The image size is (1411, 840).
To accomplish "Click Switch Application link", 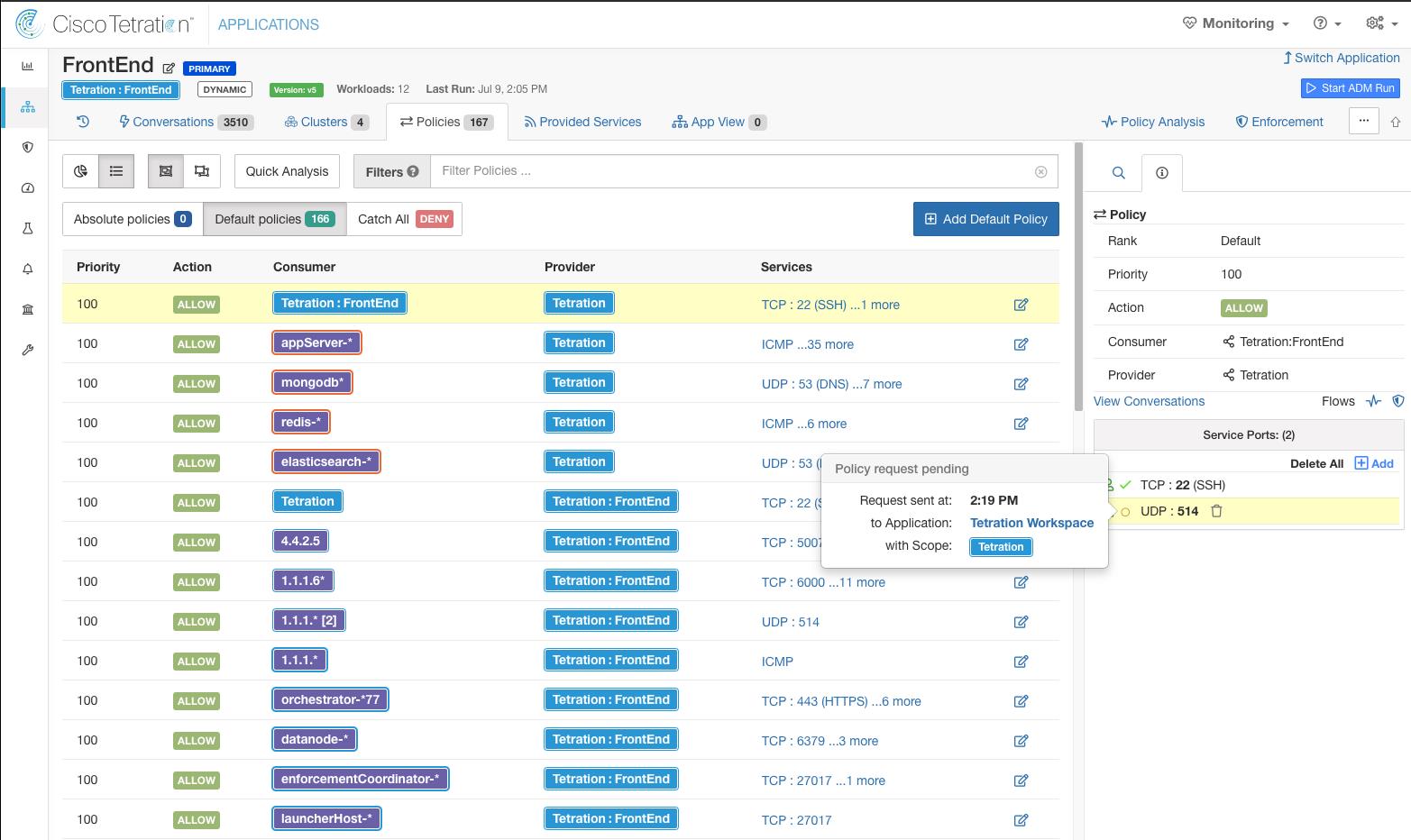I will click(x=1342, y=58).
